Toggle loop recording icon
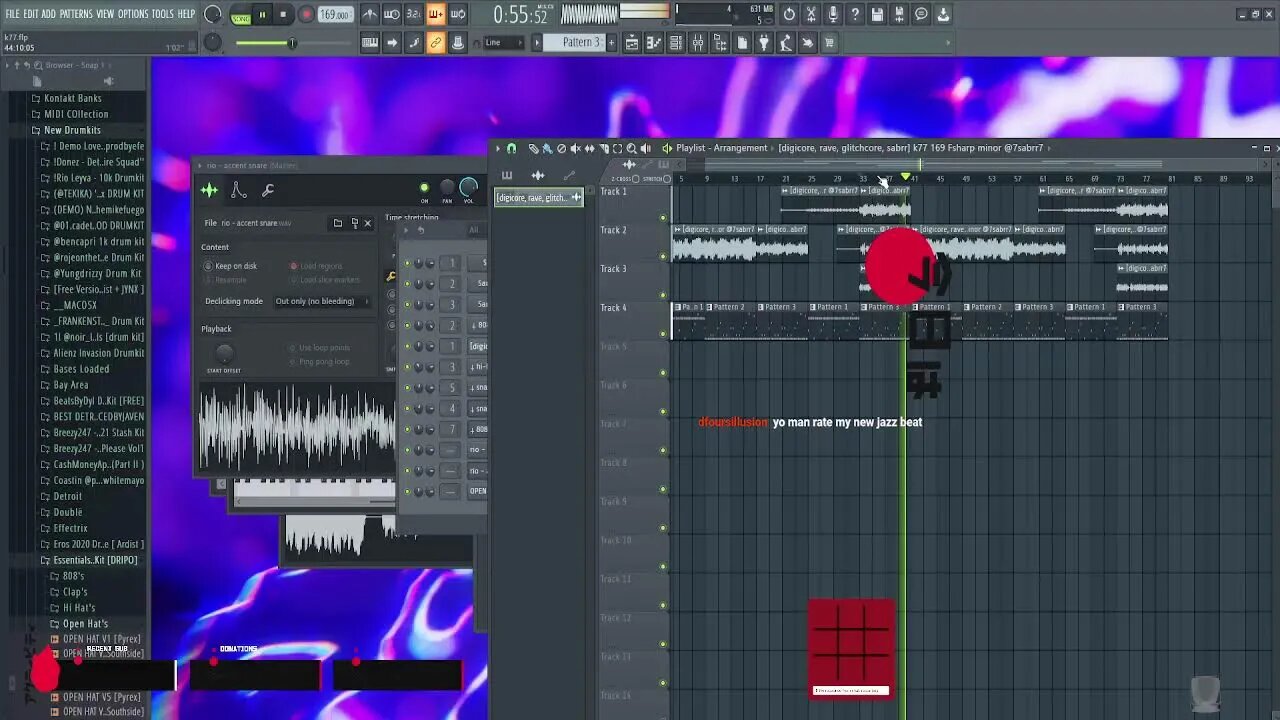The height and width of the screenshot is (720, 1280). tap(458, 14)
